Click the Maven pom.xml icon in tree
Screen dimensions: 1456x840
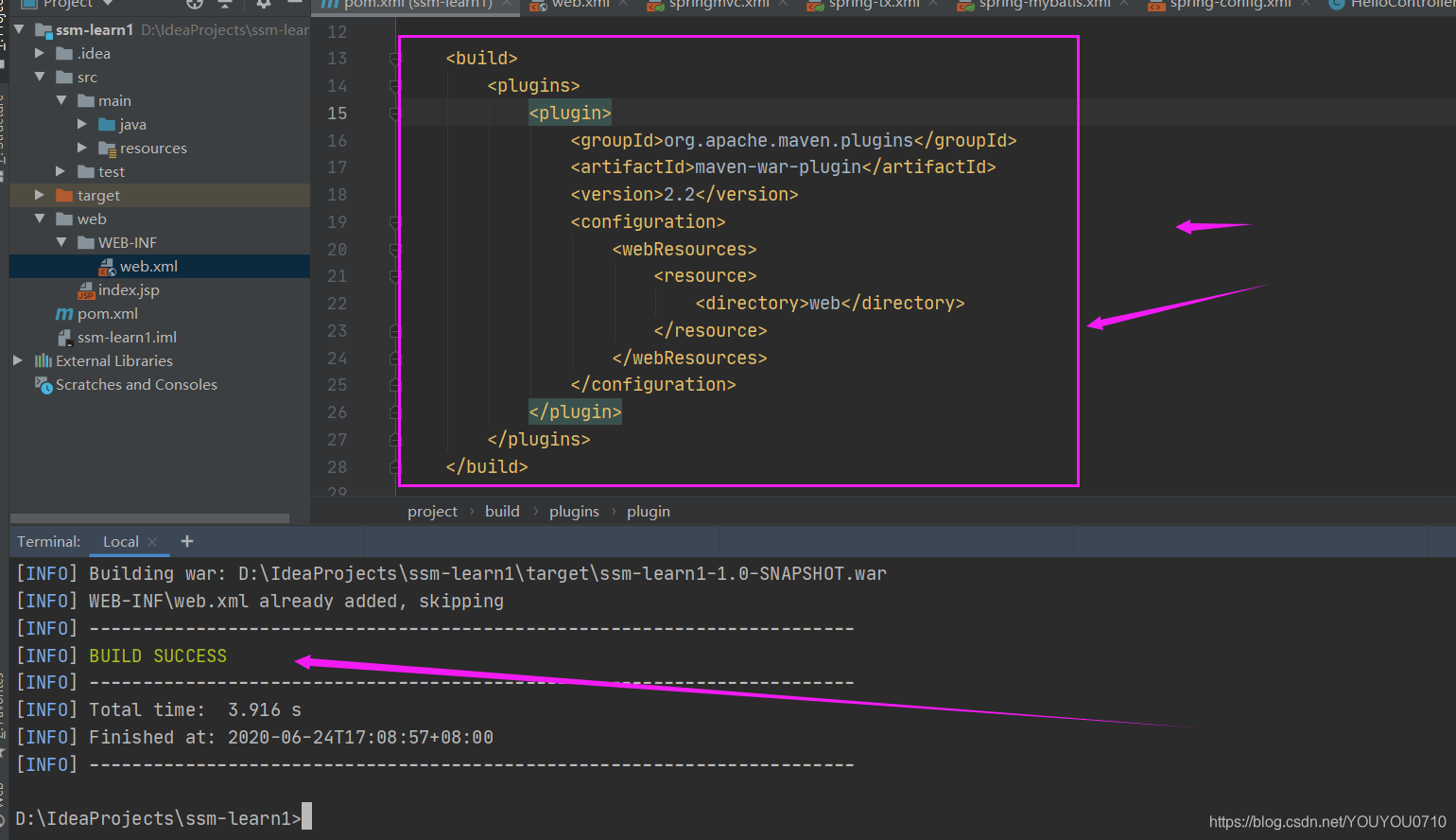(64, 314)
